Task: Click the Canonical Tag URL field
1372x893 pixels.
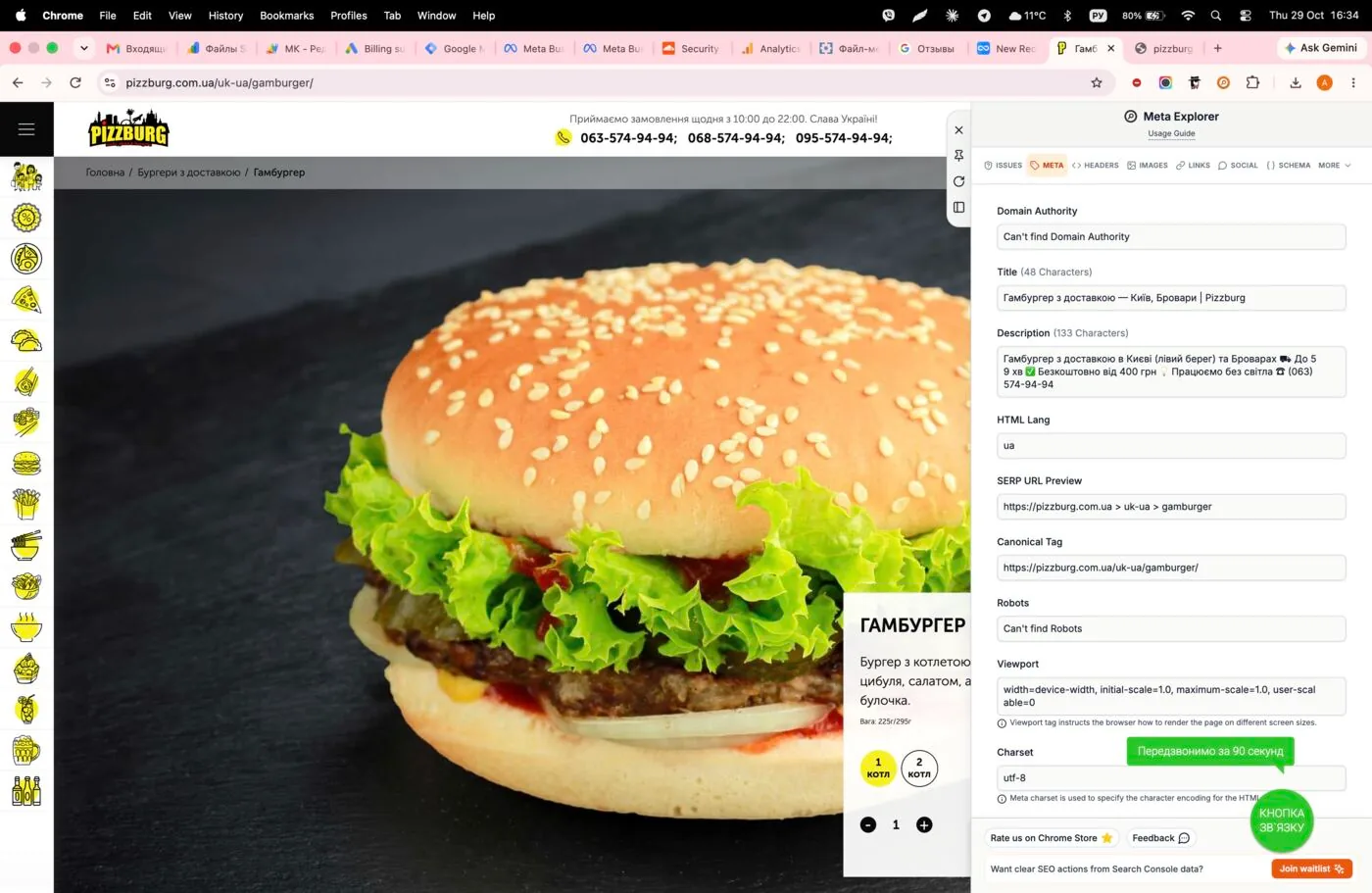Action: 1171,568
